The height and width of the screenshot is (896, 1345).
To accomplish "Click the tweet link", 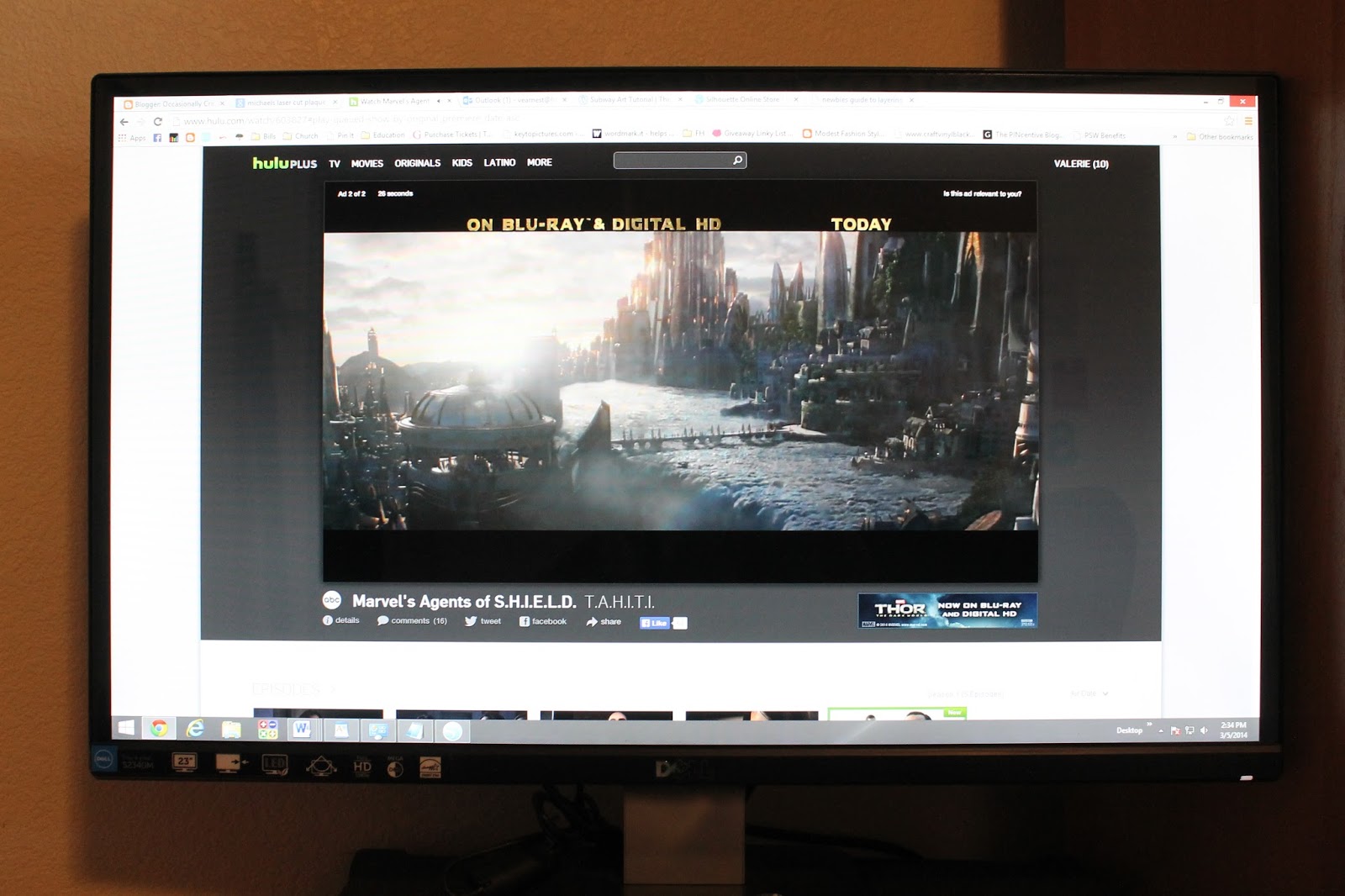I will click(483, 621).
